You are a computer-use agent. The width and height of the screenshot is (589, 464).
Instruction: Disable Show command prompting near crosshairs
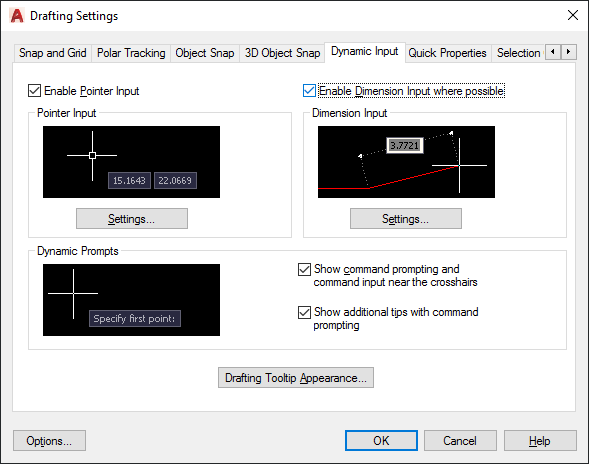304,269
